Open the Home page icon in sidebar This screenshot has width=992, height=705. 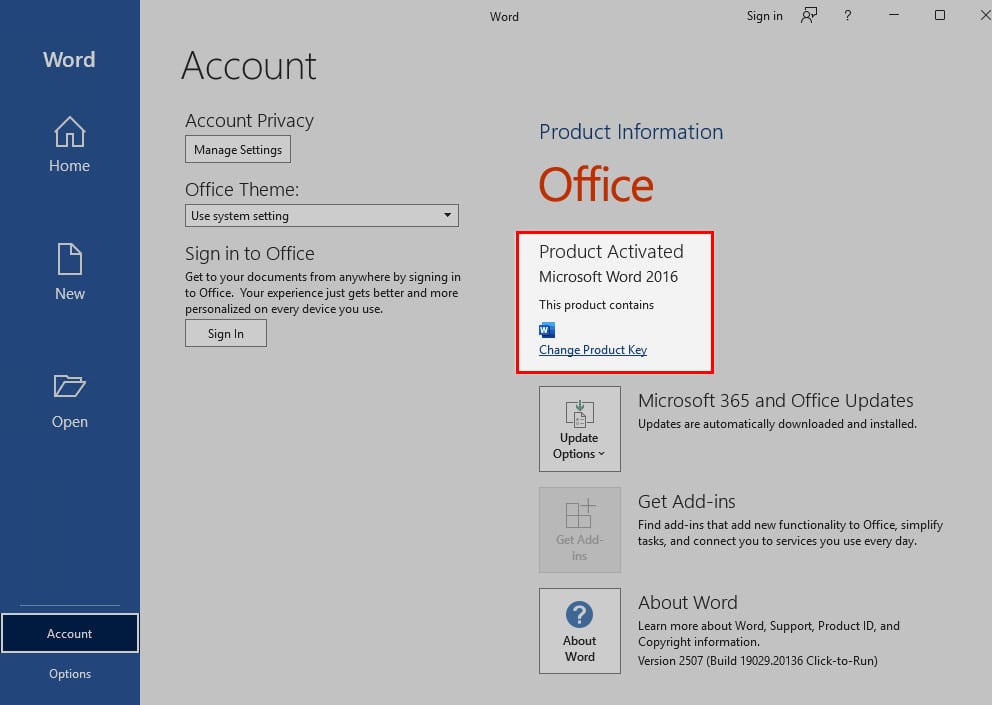[x=70, y=132]
